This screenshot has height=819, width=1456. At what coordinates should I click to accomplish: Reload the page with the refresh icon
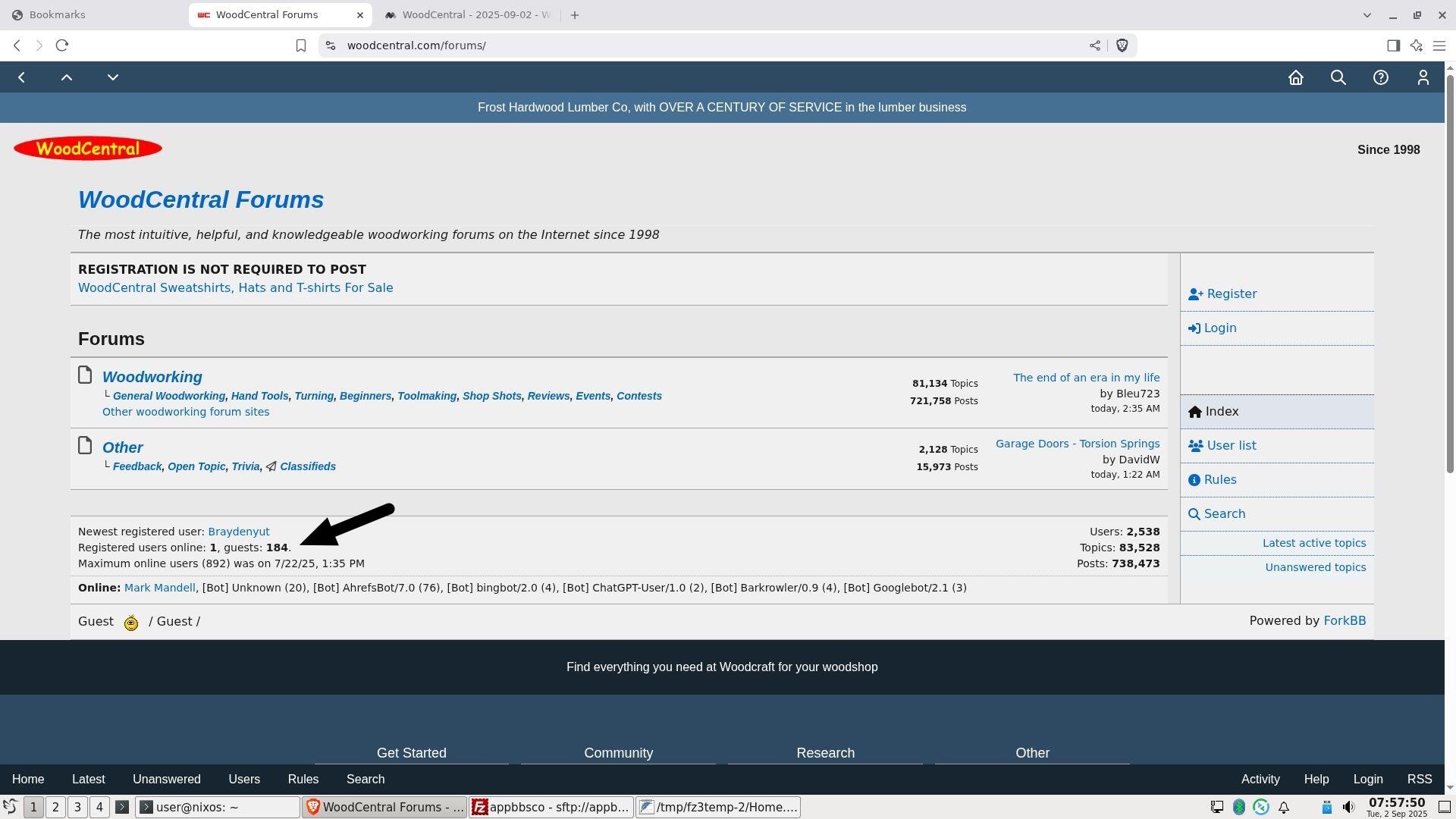(62, 45)
